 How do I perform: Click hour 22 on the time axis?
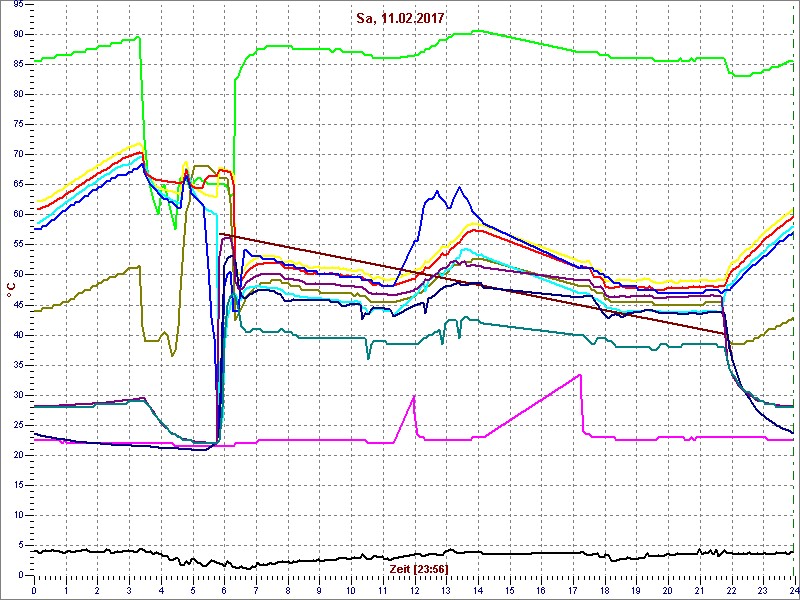732,590
